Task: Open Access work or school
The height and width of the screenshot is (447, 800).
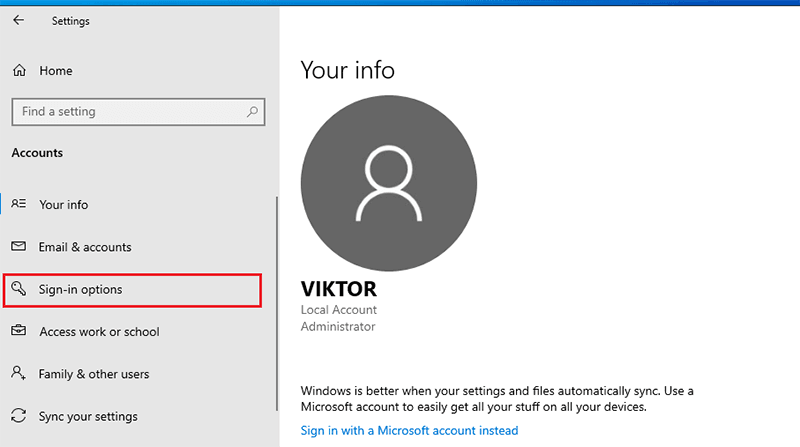Action: click(99, 332)
